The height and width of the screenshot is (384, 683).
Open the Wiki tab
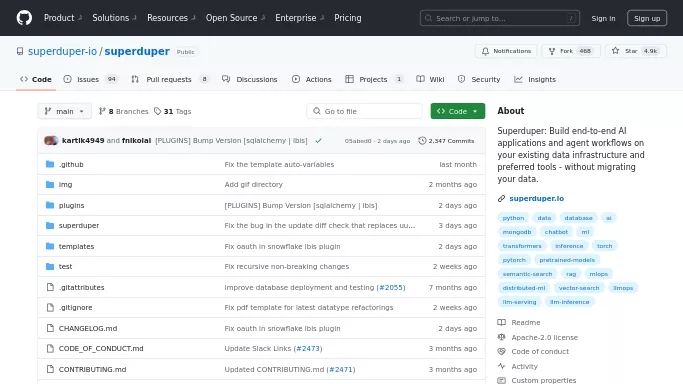click(430, 79)
